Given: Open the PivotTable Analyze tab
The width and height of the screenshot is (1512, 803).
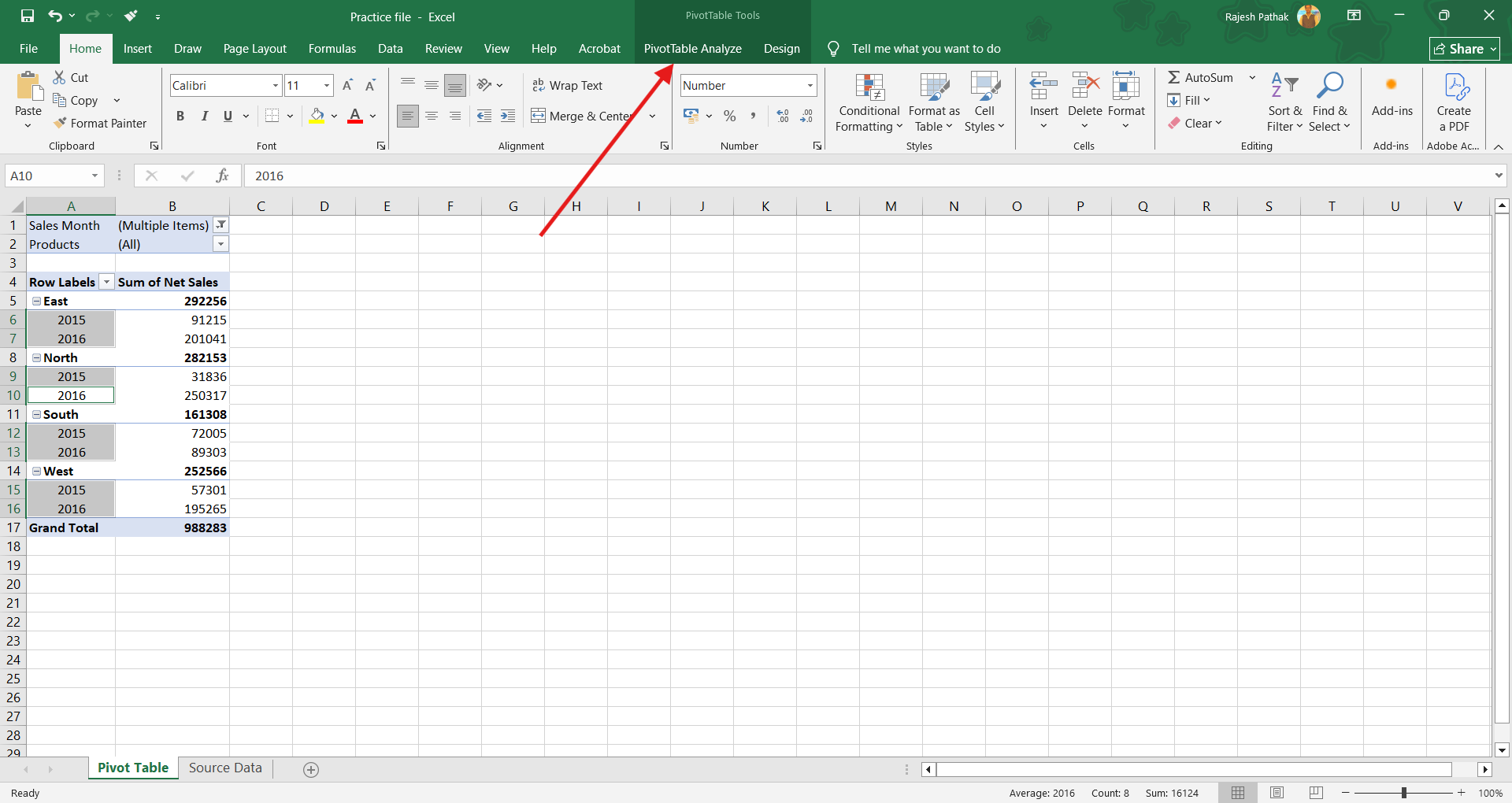Looking at the screenshot, I should 692,49.
